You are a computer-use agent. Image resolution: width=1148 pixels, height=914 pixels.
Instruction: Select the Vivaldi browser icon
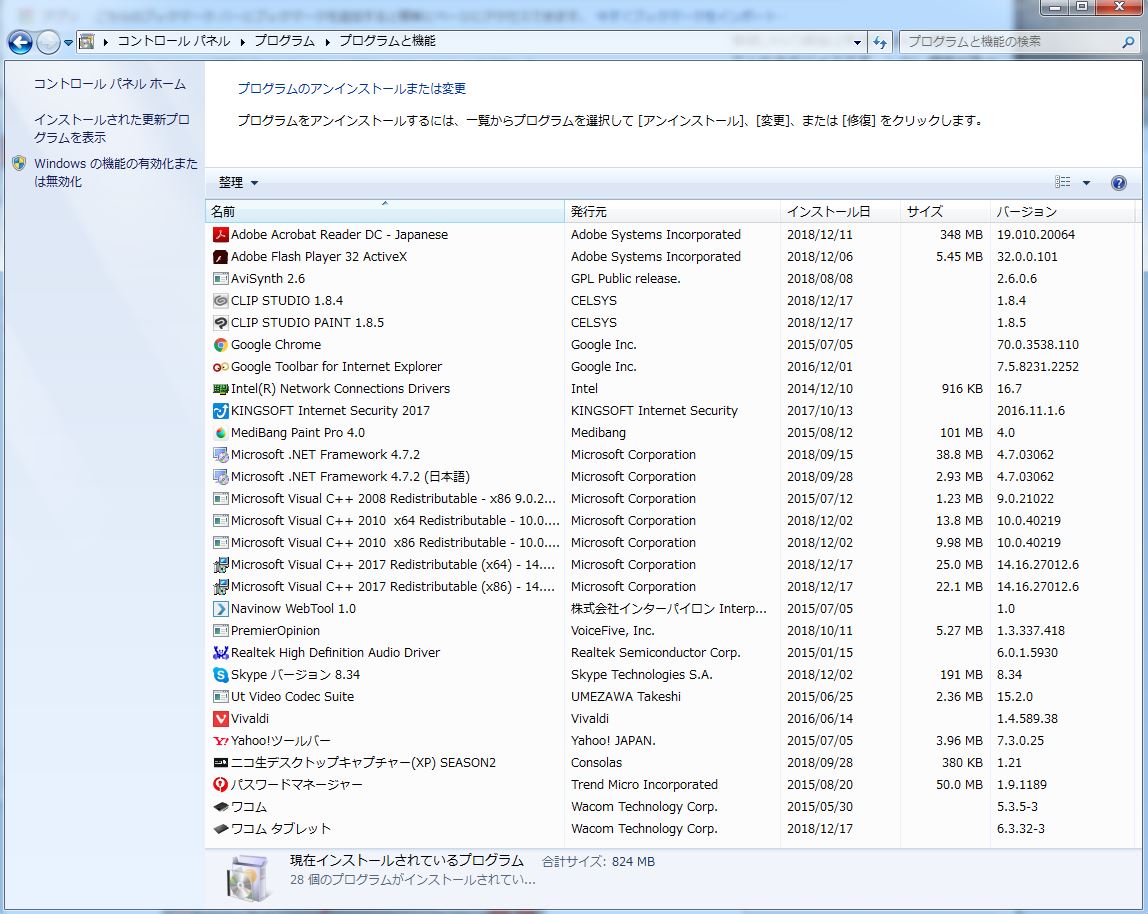click(221, 719)
